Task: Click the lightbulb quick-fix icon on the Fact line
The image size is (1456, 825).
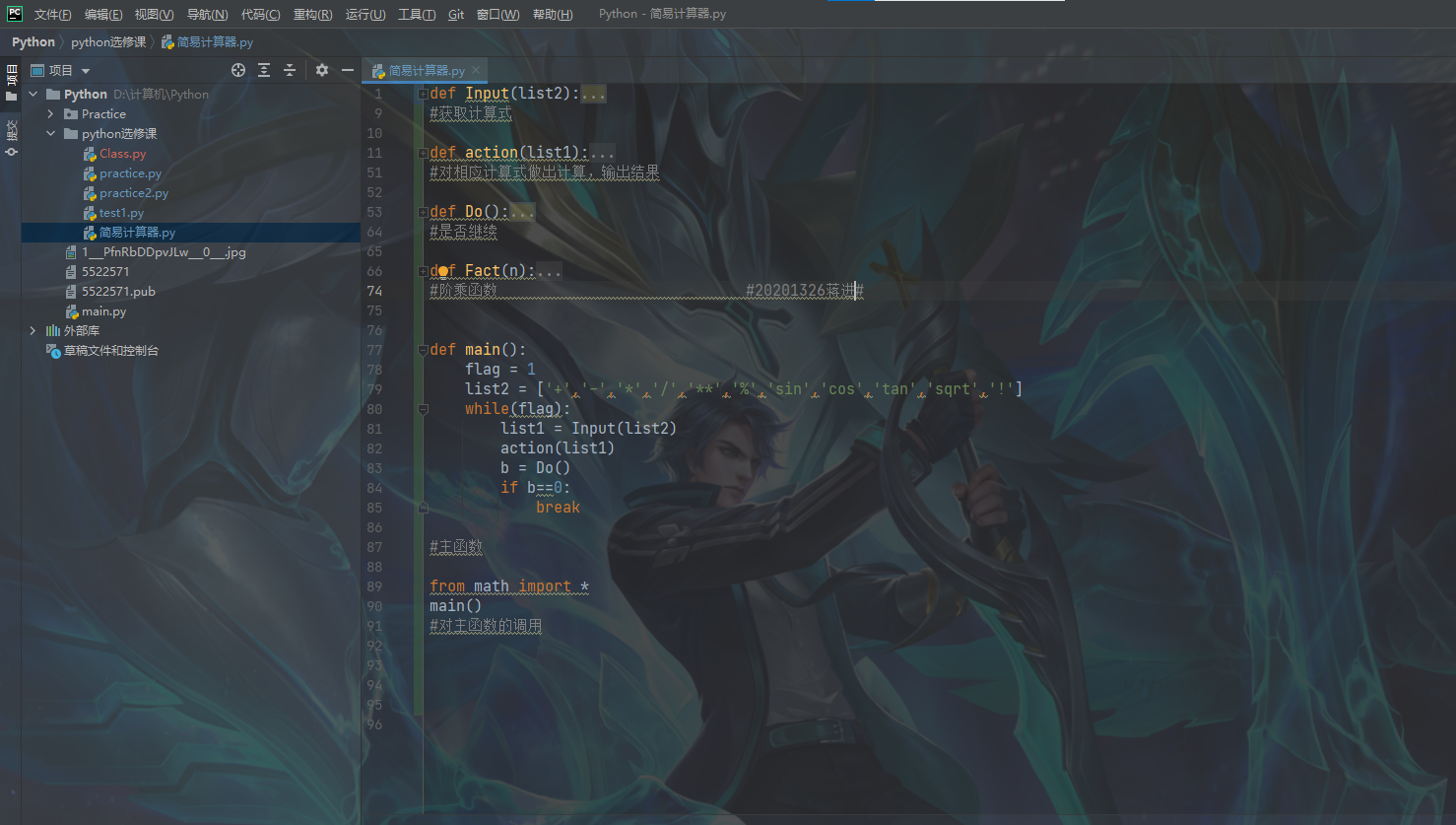Action: (x=444, y=271)
